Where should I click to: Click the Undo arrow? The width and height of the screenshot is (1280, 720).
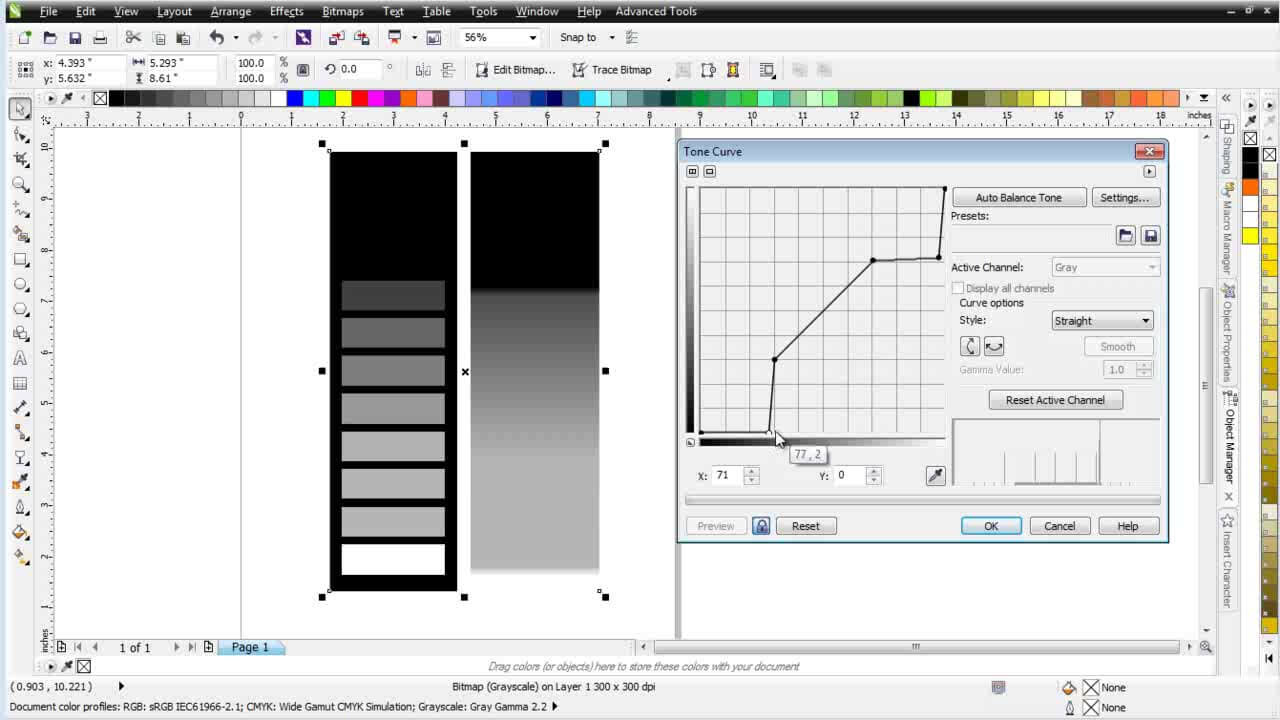tap(217, 38)
